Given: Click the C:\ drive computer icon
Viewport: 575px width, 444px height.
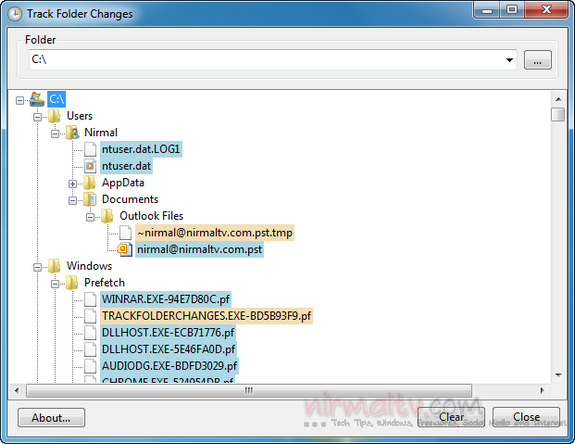Looking at the screenshot, I should 37,99.
